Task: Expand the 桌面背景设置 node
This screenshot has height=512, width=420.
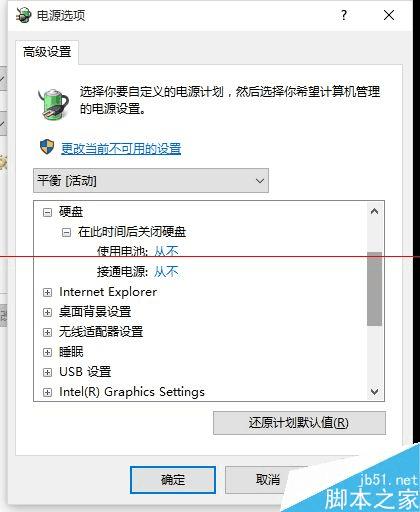Action: [47, 312]
